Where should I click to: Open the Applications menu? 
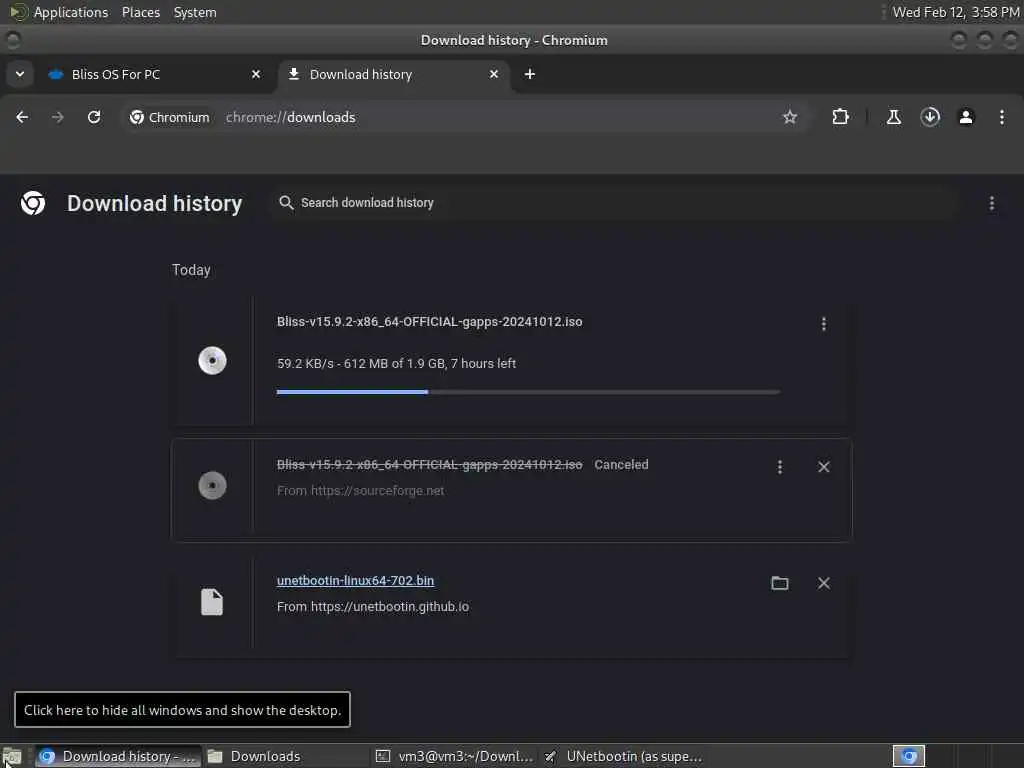71,12
